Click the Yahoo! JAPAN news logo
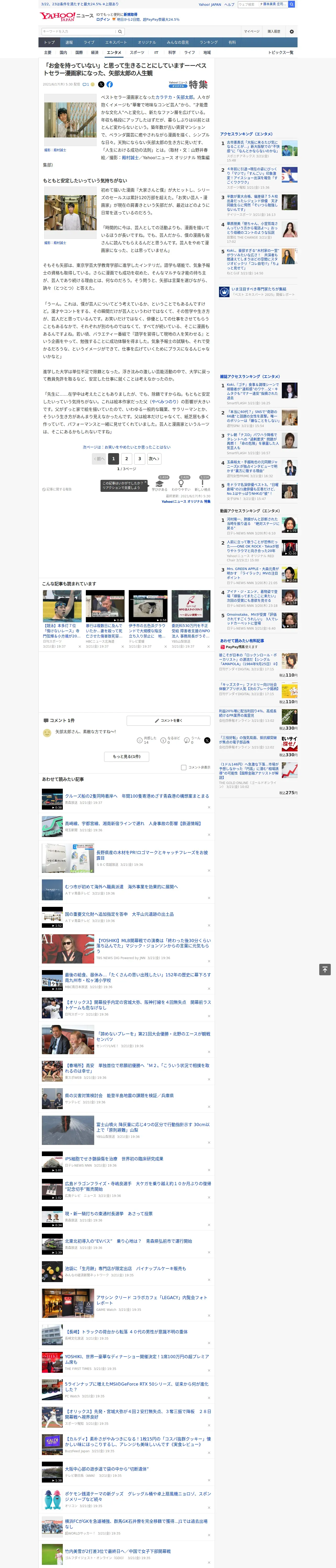The image size is (336, 1568). pos(66,16)
